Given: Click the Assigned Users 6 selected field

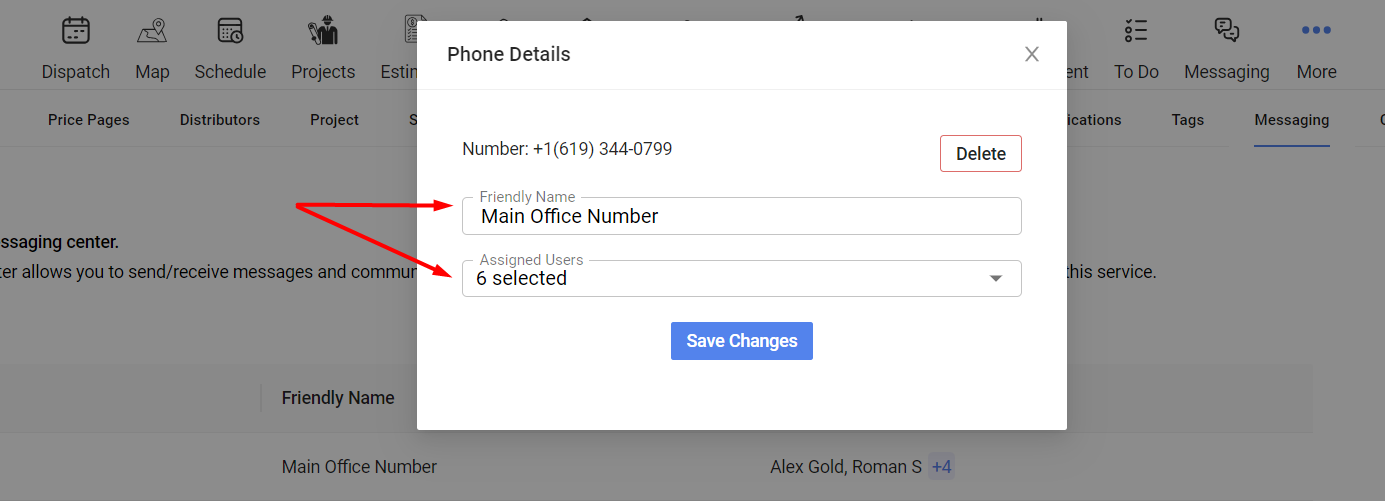Looking at the screenshot, I should (x=741, y=278).
